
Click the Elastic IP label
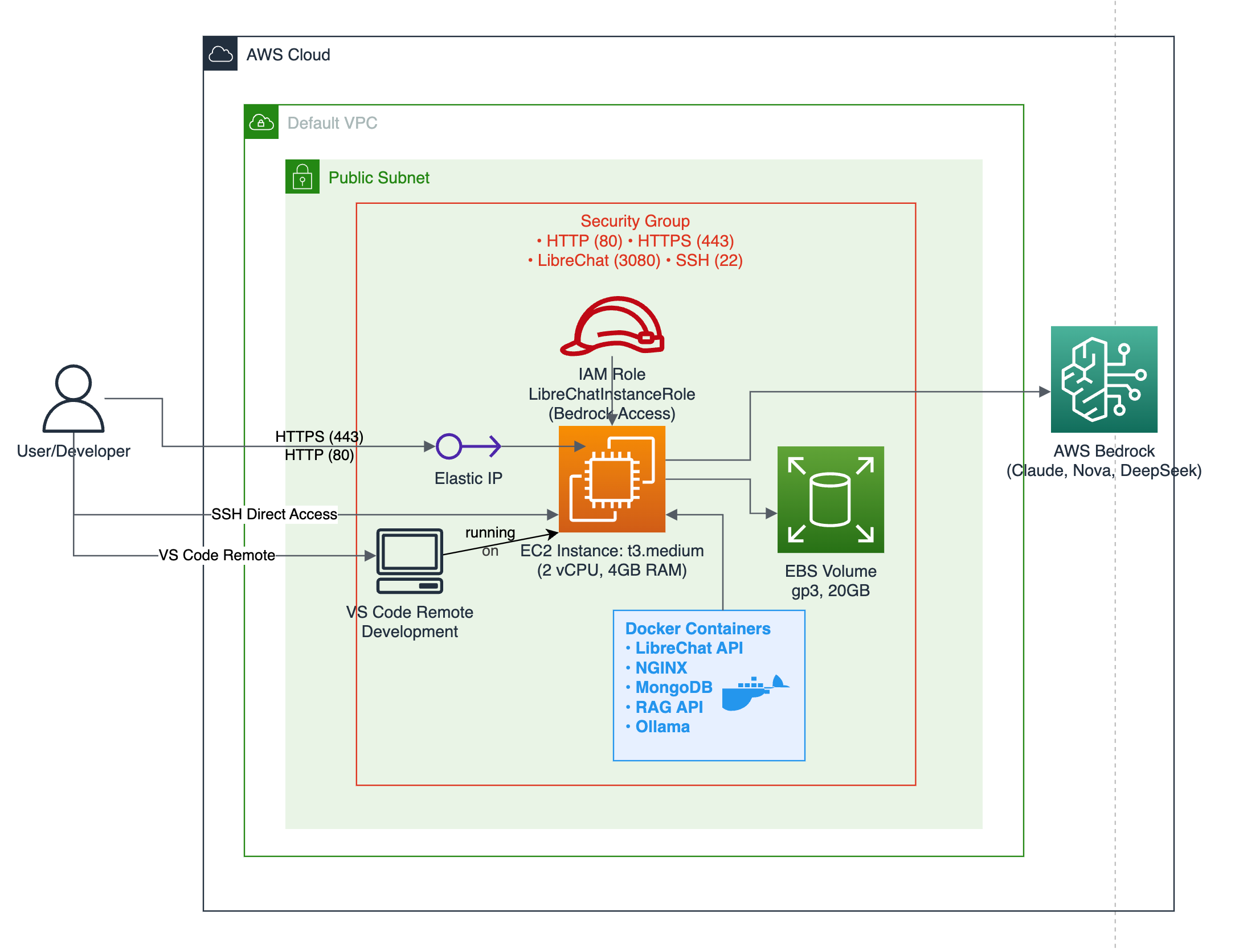468,478
